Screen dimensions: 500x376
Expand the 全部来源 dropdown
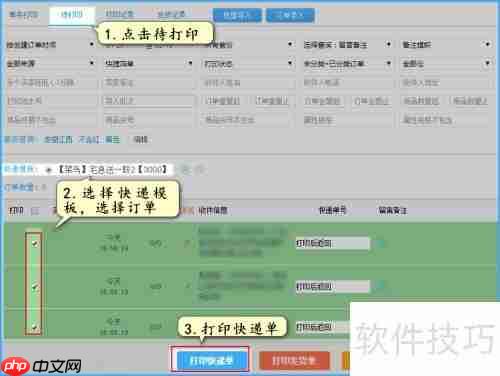point(51,63)
